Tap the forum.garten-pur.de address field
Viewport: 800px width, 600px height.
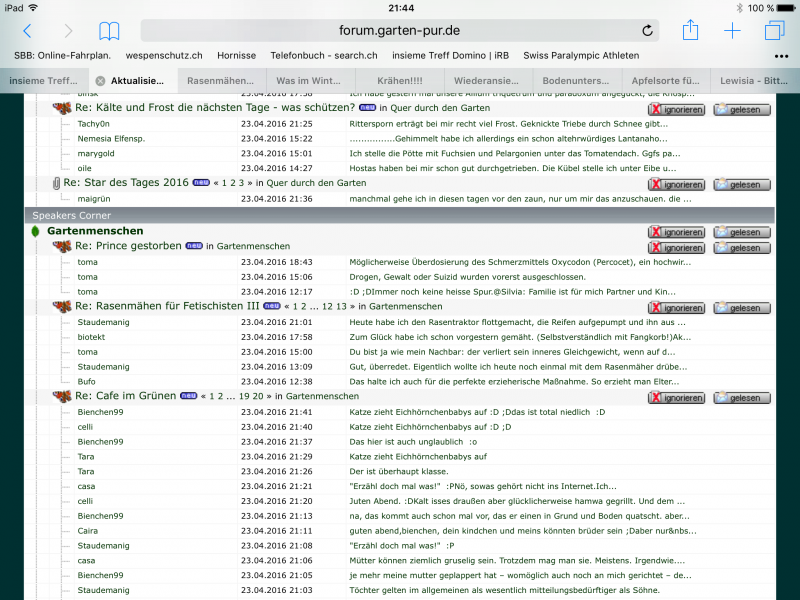point(398,31)
